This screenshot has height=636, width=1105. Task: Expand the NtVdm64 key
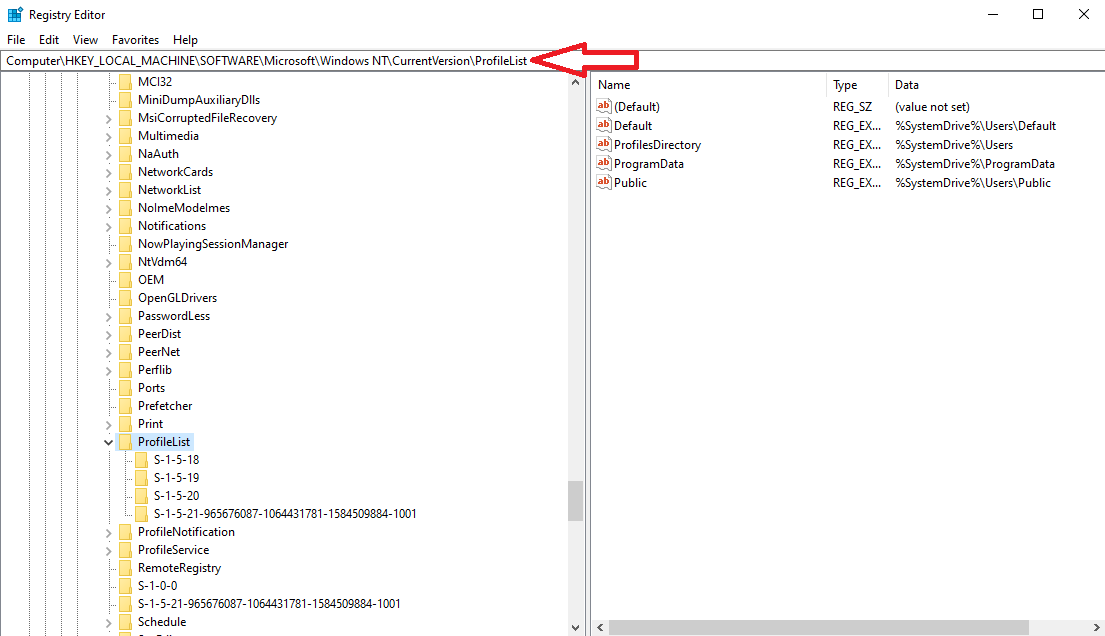109,262
